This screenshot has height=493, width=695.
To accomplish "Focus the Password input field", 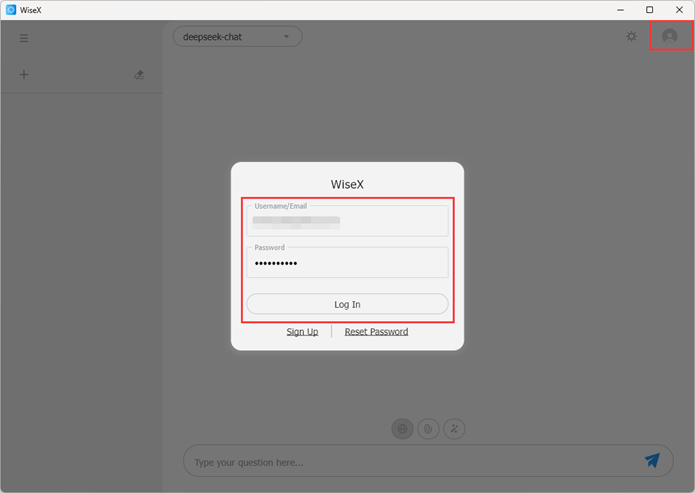I will [348, 262].
